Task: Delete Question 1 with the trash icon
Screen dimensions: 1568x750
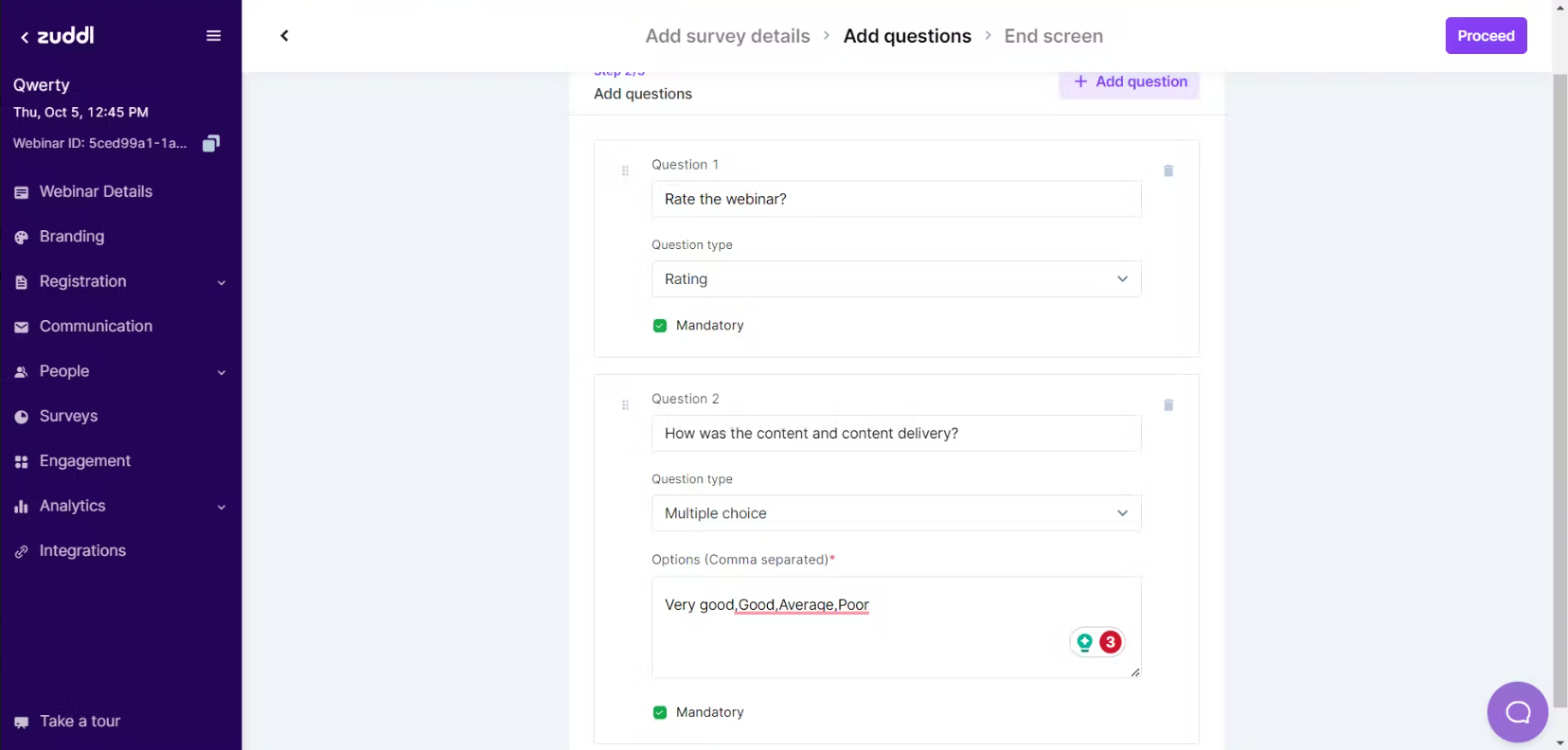Action: tap(1168, 171)
